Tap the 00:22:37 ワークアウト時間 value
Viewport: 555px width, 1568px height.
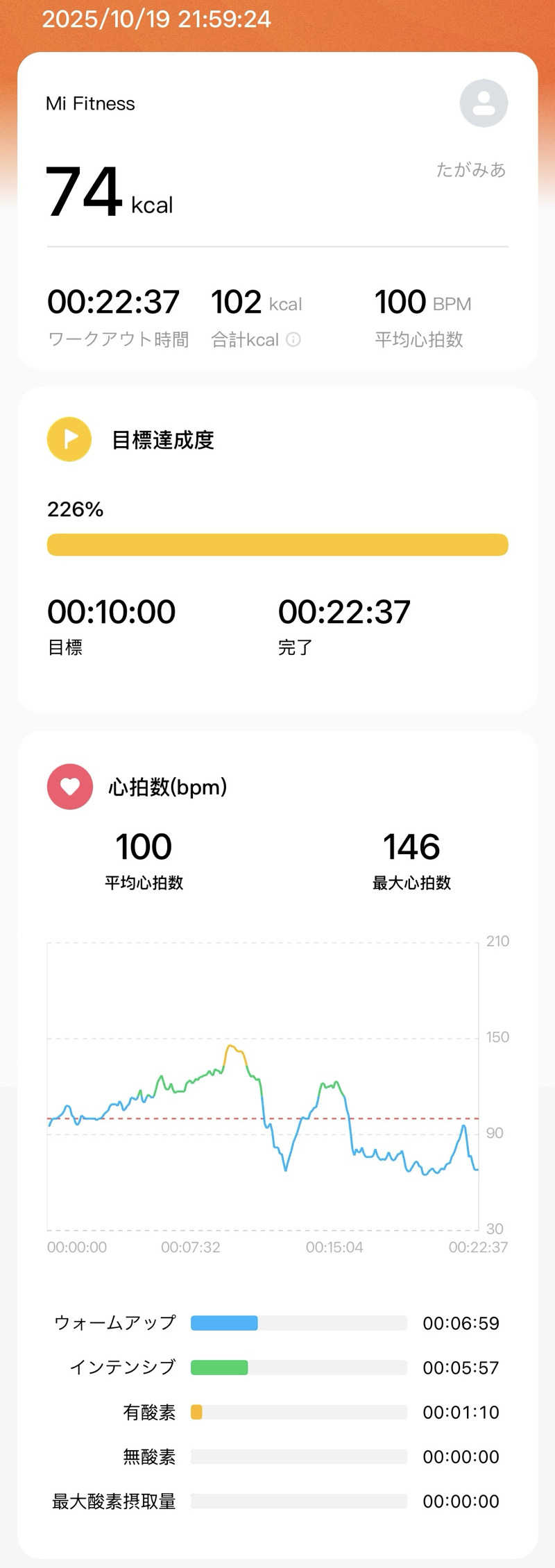(x=113, y=302)
